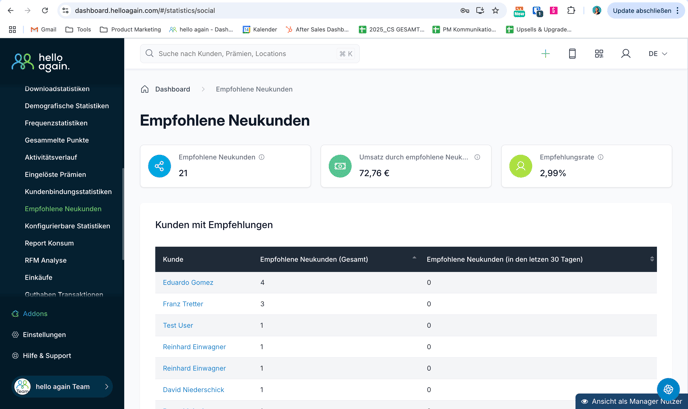Click the round blue help widget button

pyautogui.click(x=668, y=389)
